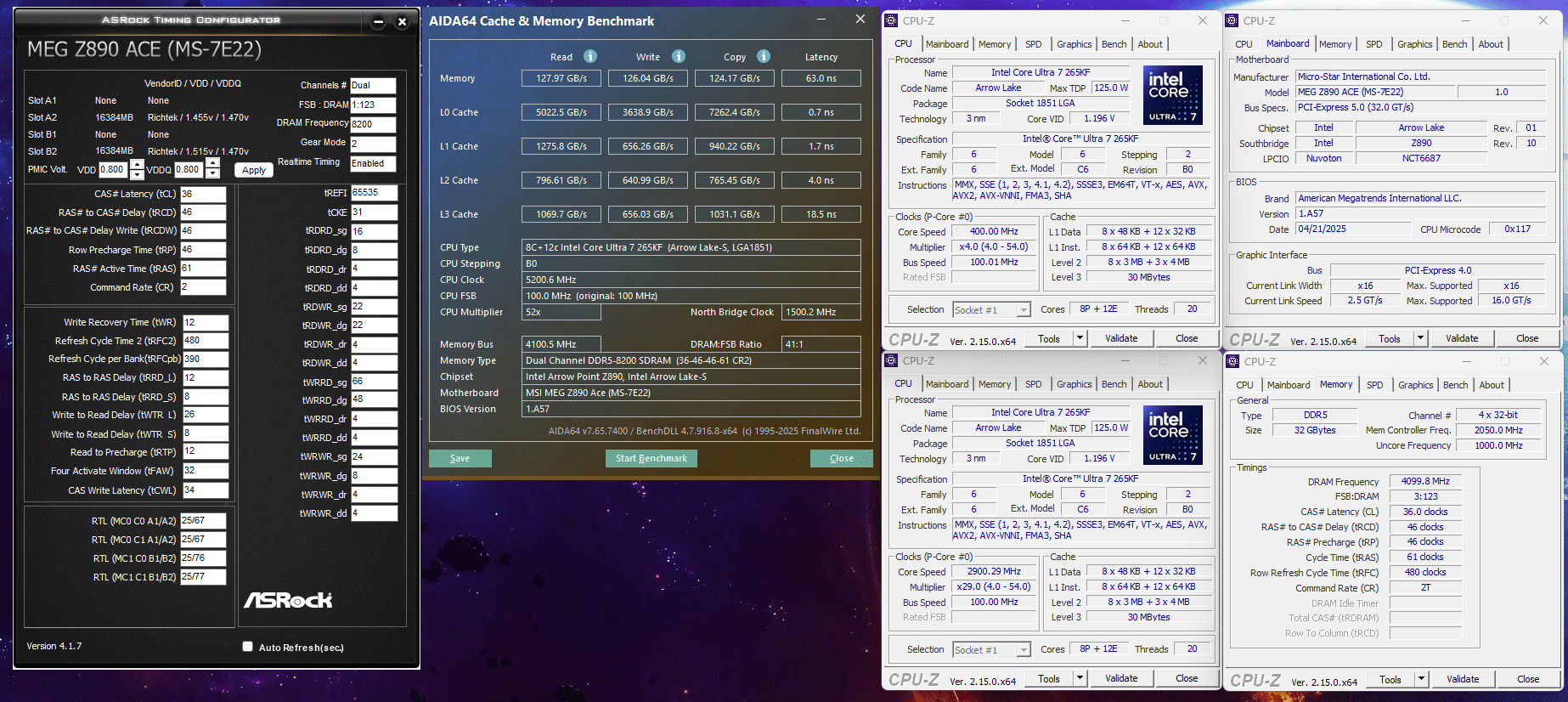The height and width of the screenshot is (702, 1568).
Task: Switch to the SPD tab in the Mainboard CPU-Z window
Action: tap(1373, 44)
